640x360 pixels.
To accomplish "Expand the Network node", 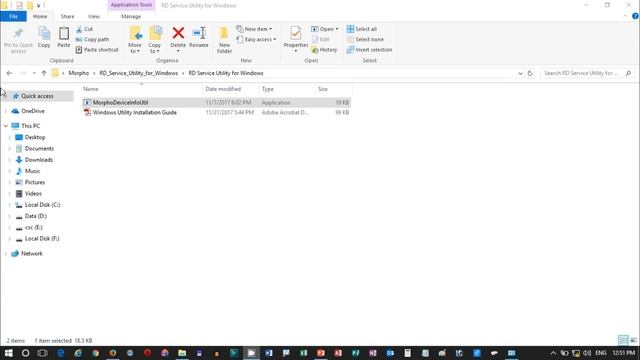I will click(x=6, y=254).
